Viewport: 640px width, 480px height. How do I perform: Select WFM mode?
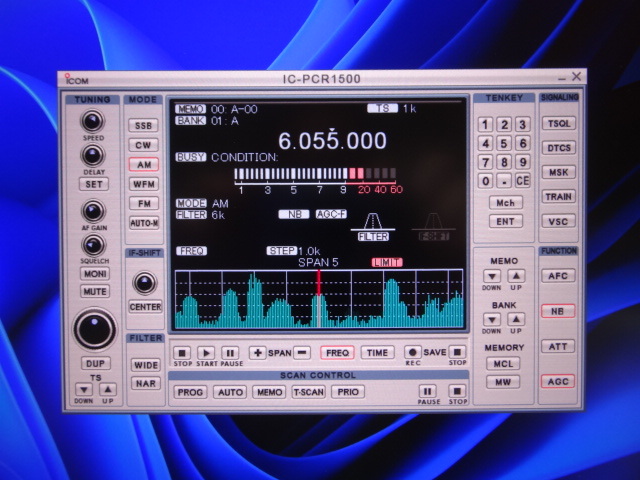click(144, 184)
